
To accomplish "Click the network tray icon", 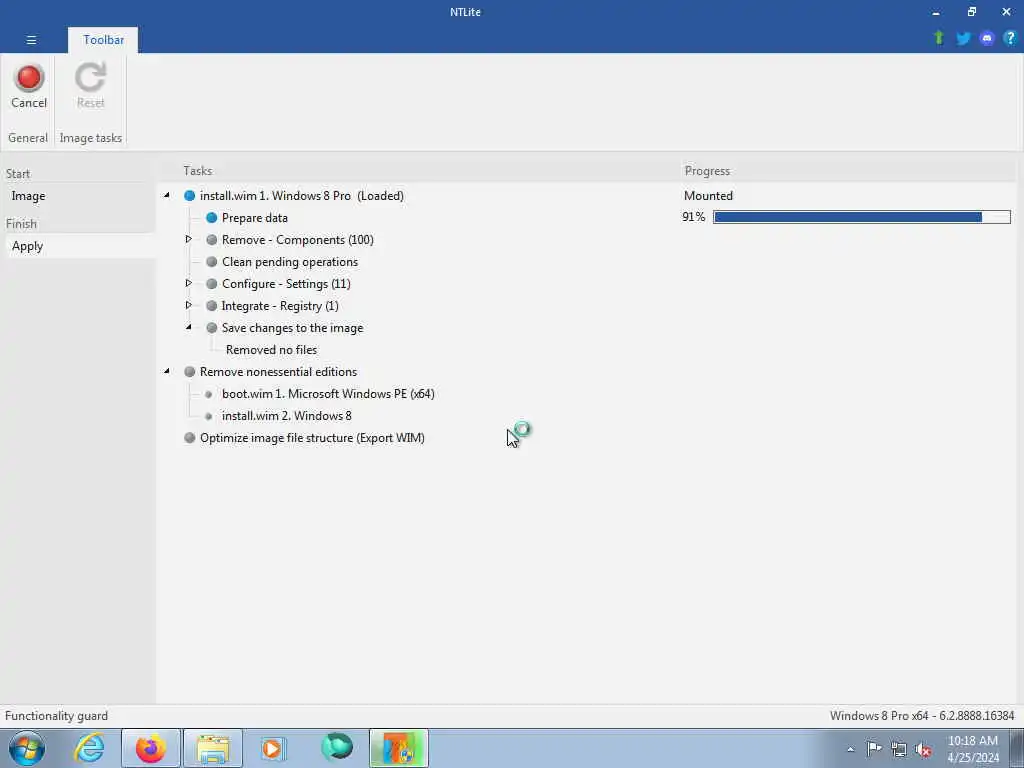I will tap(899, 749).
